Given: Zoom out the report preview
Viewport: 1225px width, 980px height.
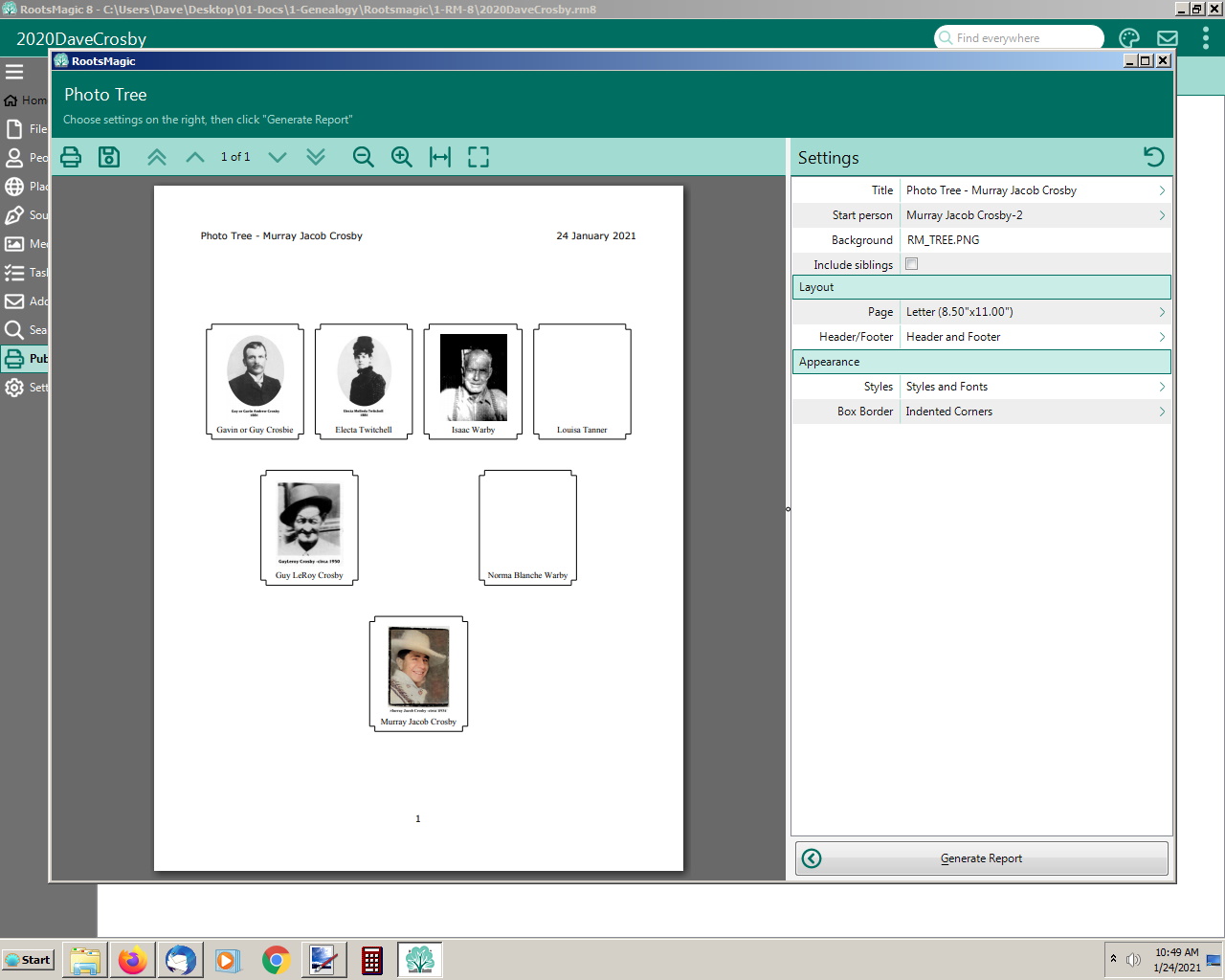Looking at the screenshot, I should pos(364,157).
